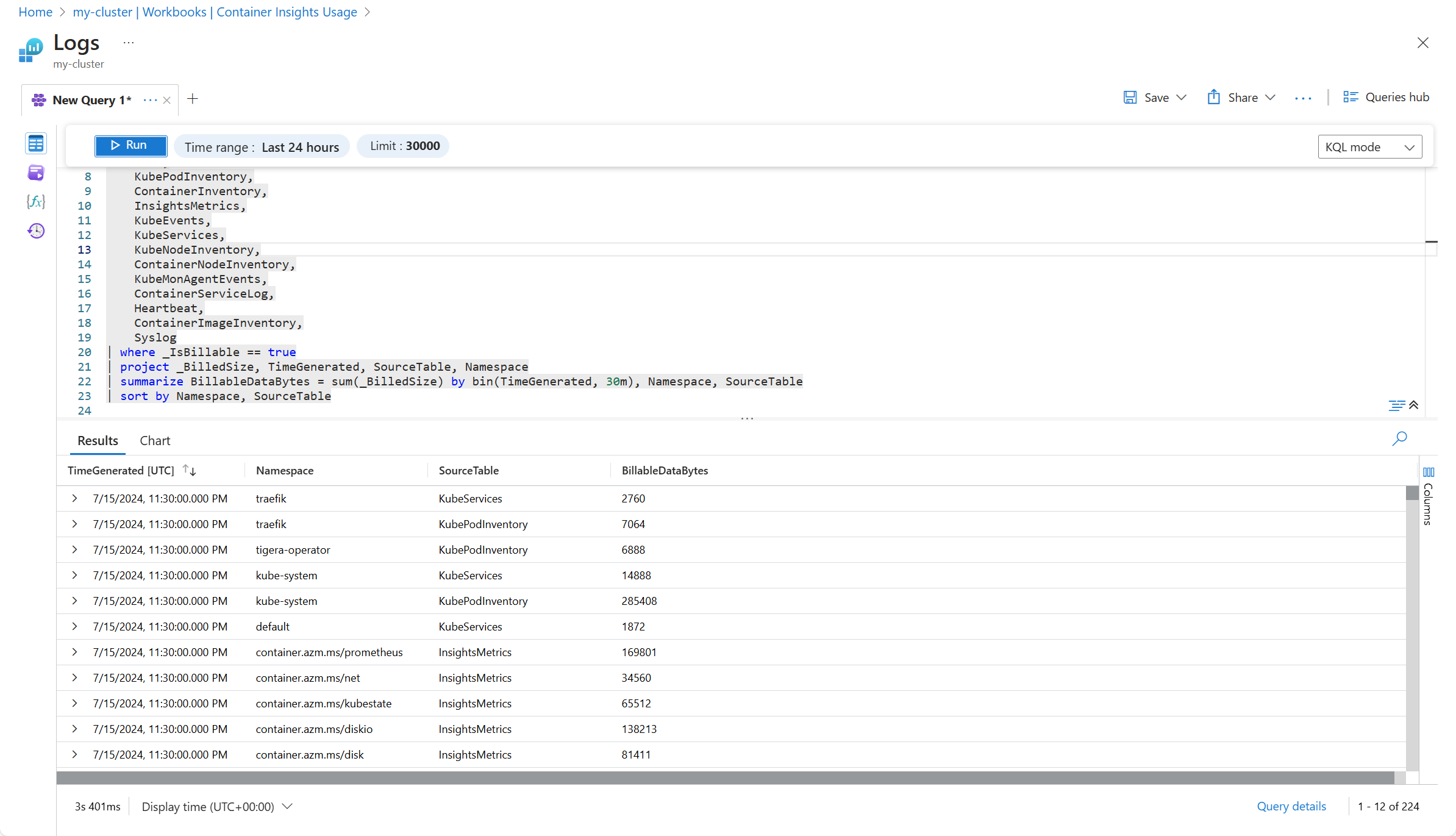Click the search icon above results
The height and width of the screenshot is (836, 1456).
coord(1399,438)
